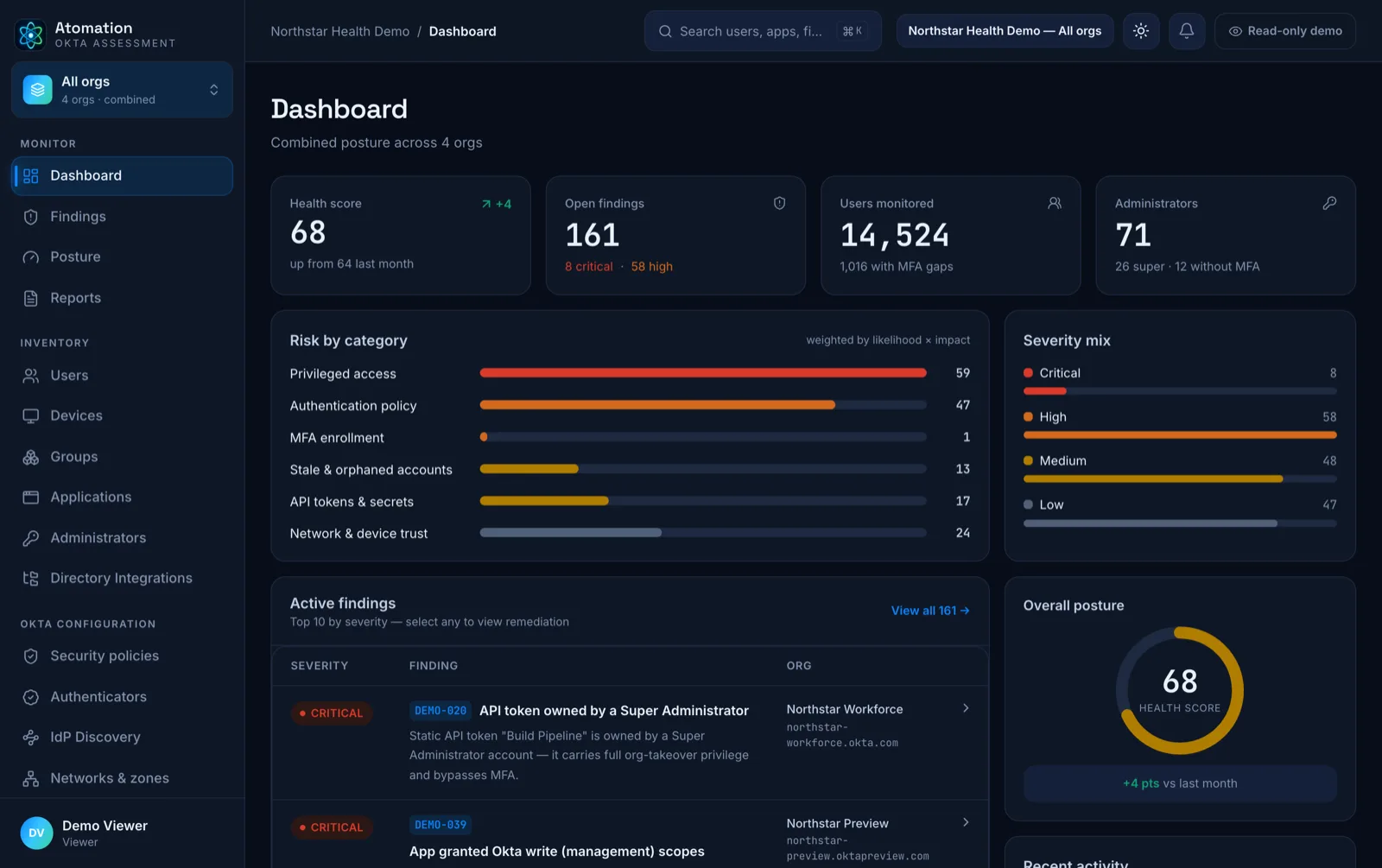Click the shield icon on Open findings card

[779, 203]
